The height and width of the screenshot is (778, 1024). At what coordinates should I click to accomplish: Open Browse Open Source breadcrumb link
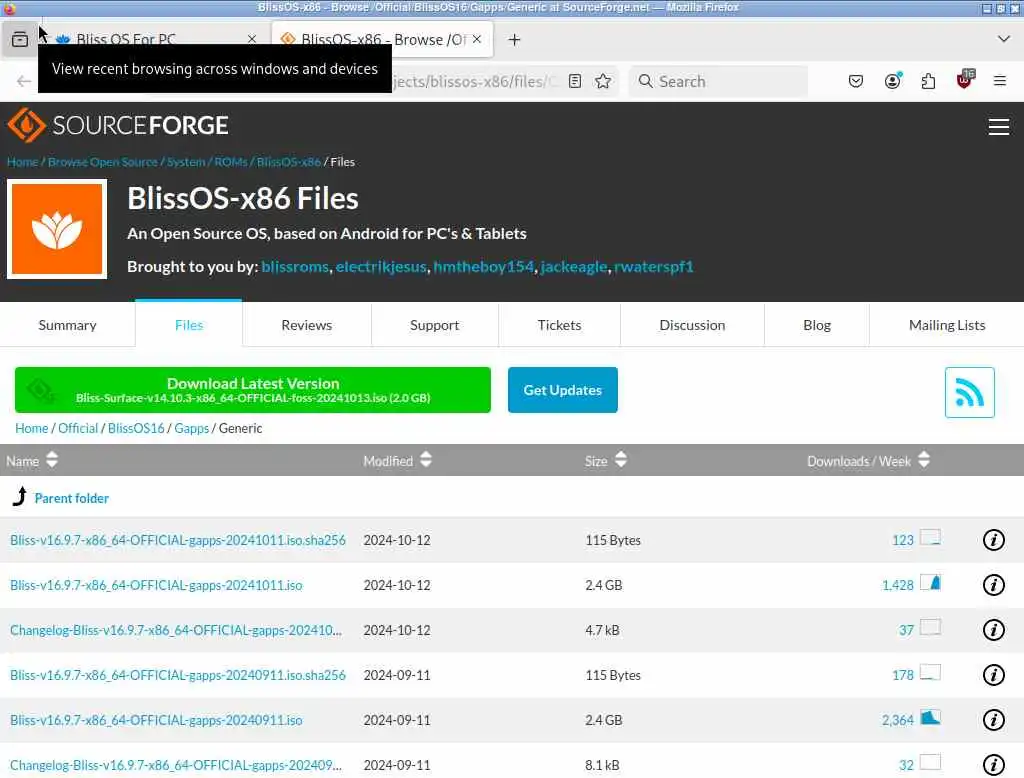point(103,162)
